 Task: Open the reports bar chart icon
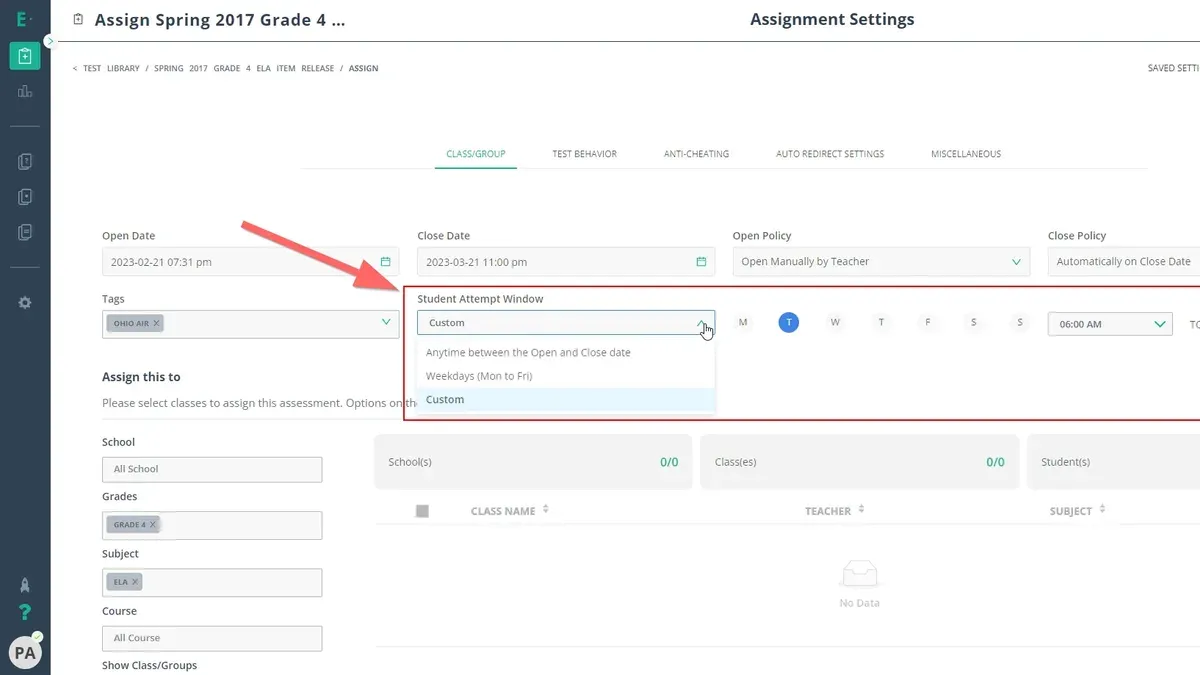pos(25,91)
